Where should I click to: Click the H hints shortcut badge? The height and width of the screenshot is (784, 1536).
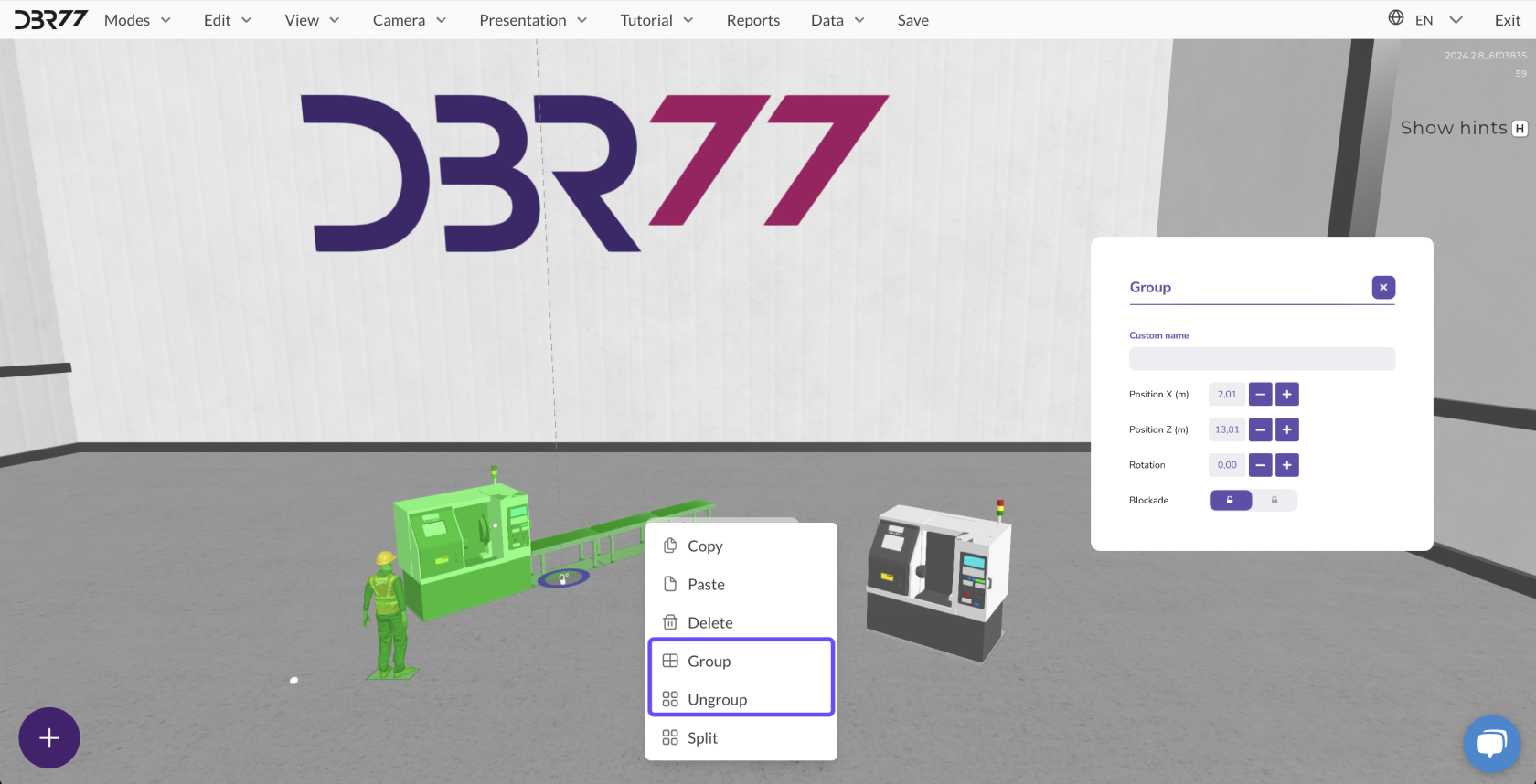point(1520,129)
